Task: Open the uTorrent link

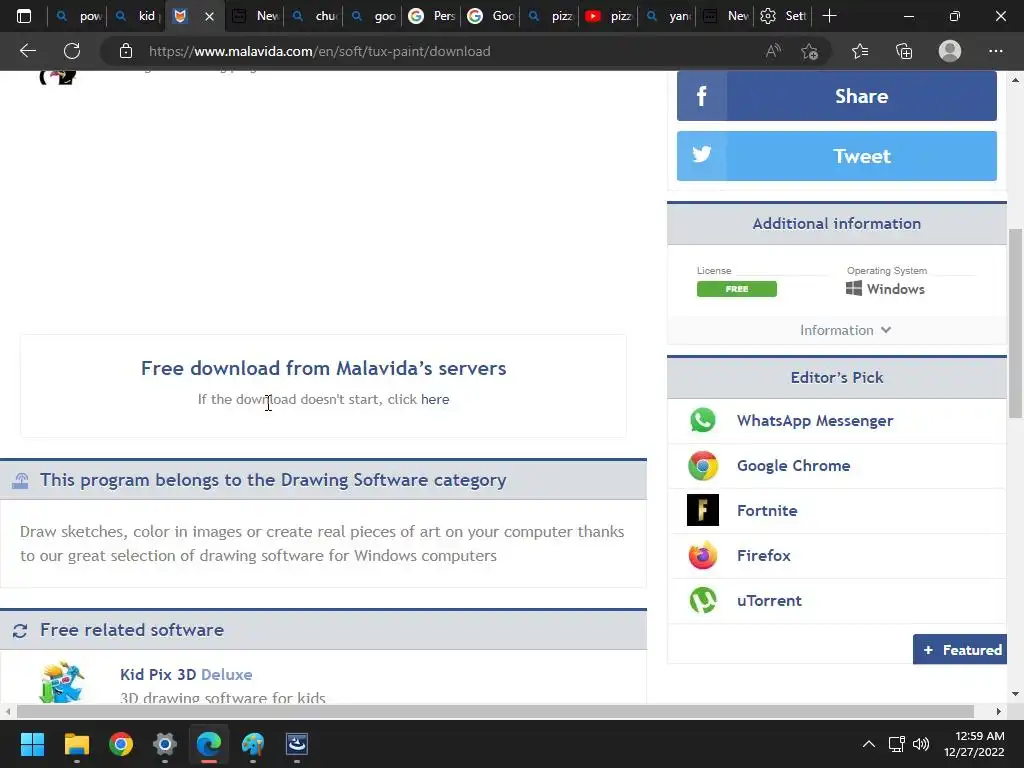Action: [x=769, y=600]
